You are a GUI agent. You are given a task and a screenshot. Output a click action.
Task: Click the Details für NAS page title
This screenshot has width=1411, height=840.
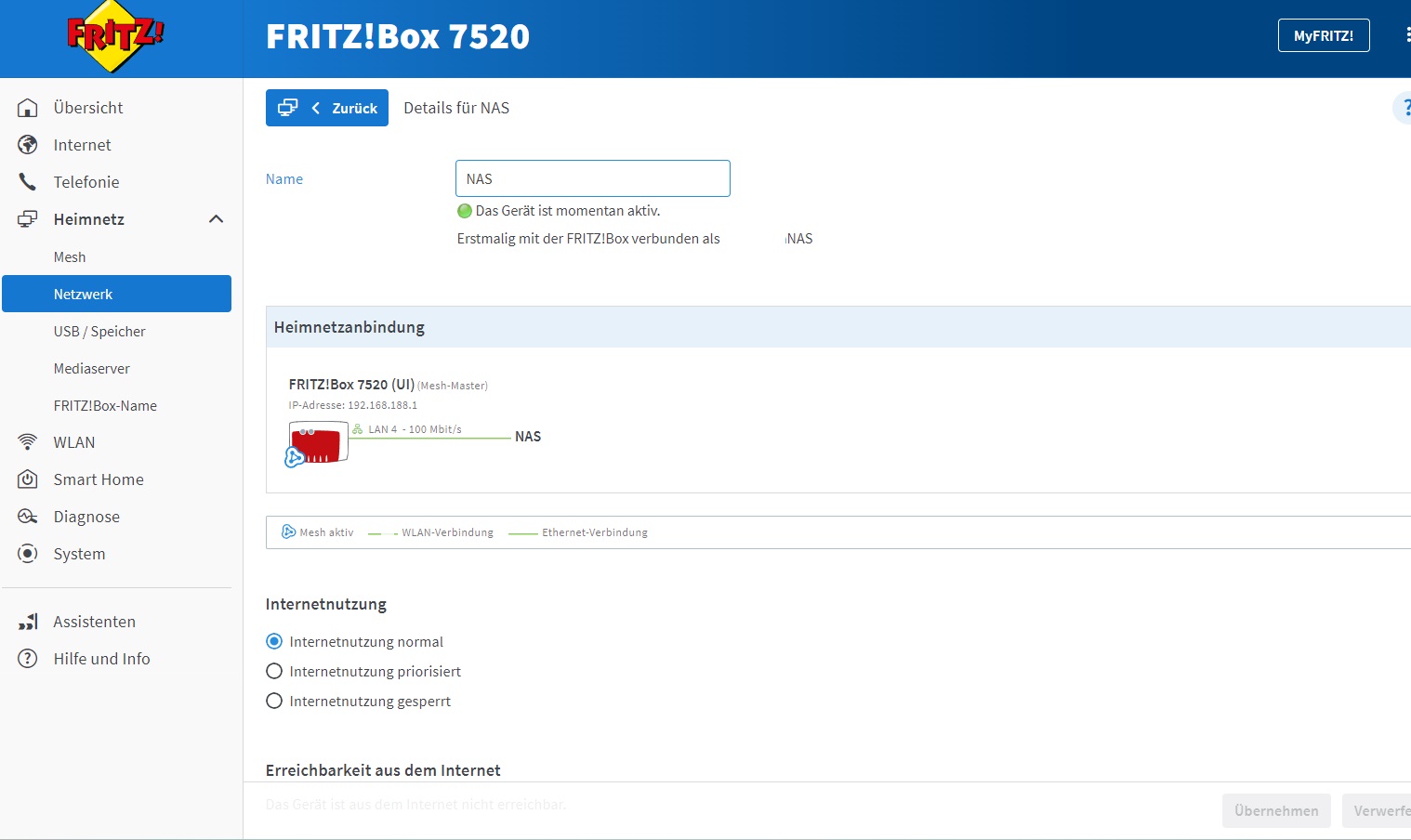456,108
